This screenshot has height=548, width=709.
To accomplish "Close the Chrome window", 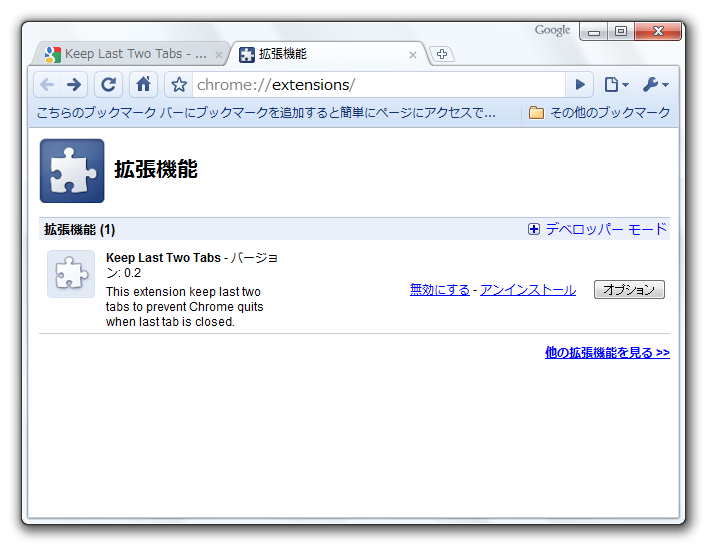I will (658, 32).
